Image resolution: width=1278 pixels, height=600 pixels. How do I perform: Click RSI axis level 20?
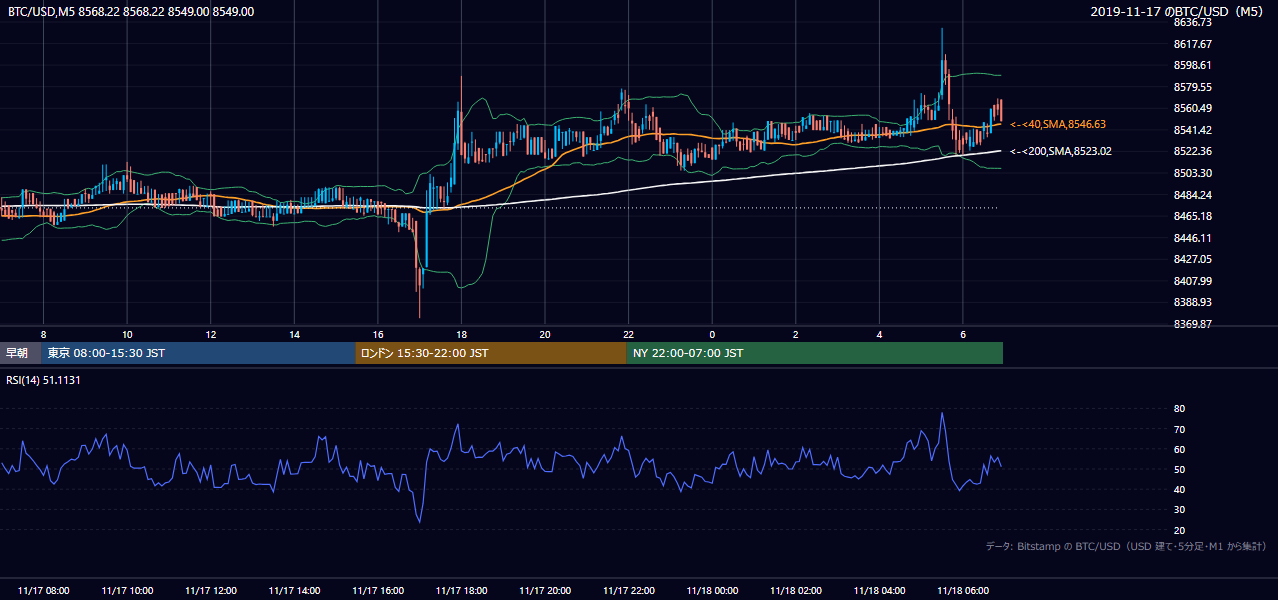tap(1180, 530)
